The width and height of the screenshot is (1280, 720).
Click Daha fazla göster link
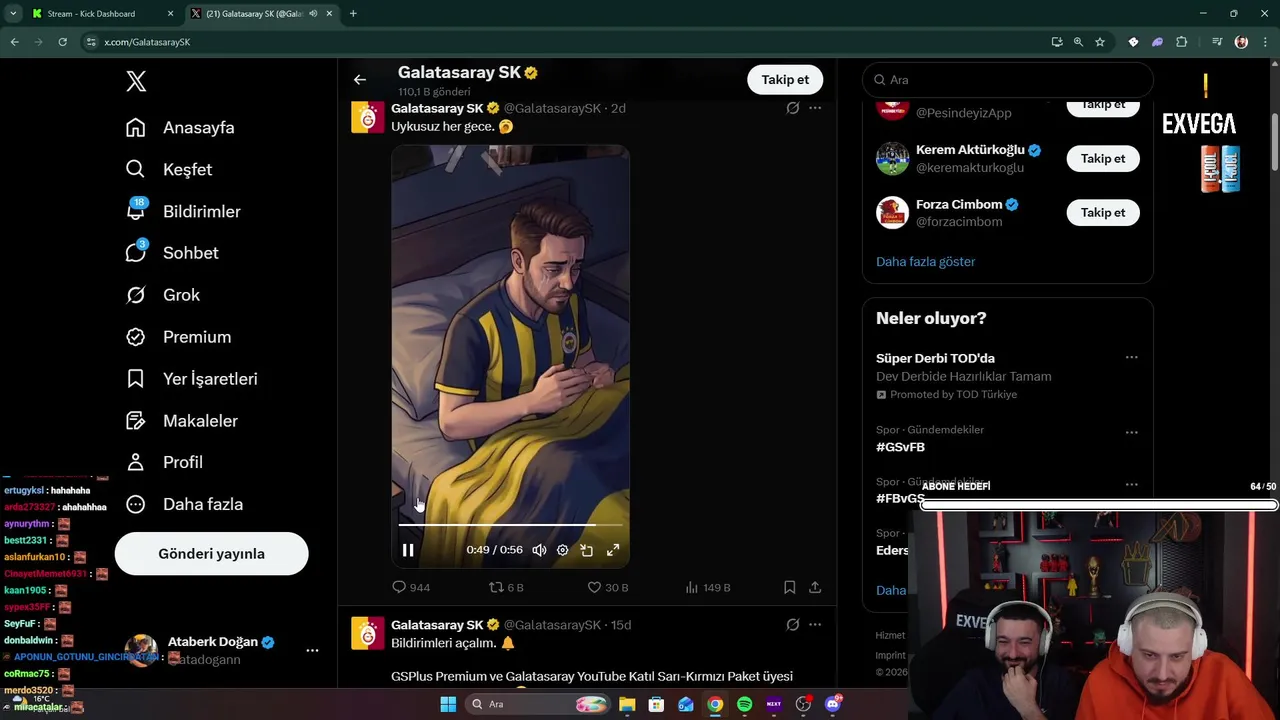pos(925,262)
